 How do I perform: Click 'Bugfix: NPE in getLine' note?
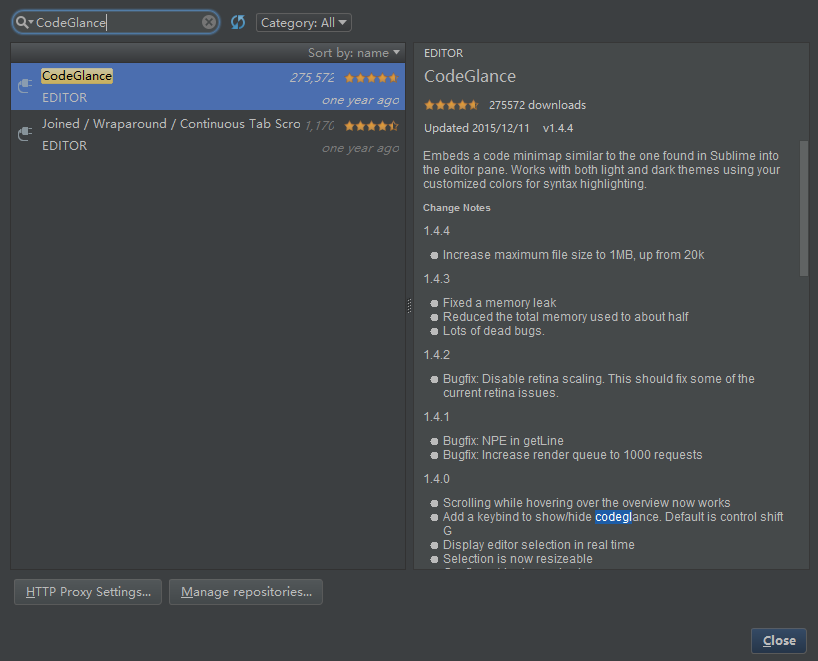pyautogui.click(x=503, y=441)
